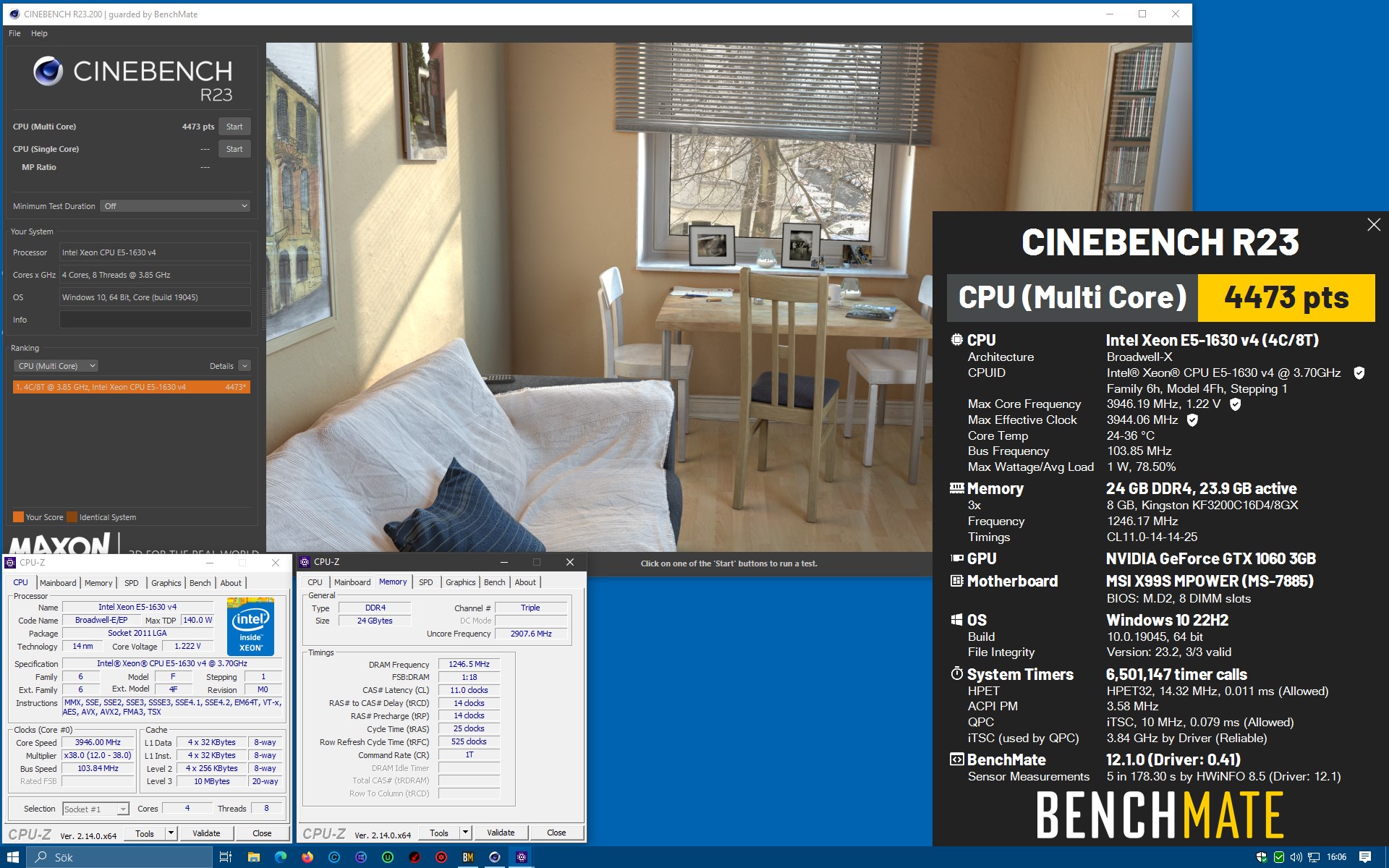
Task: Click the Motherboard icon in BenchMate panel
Action: (x=956, y=581)
